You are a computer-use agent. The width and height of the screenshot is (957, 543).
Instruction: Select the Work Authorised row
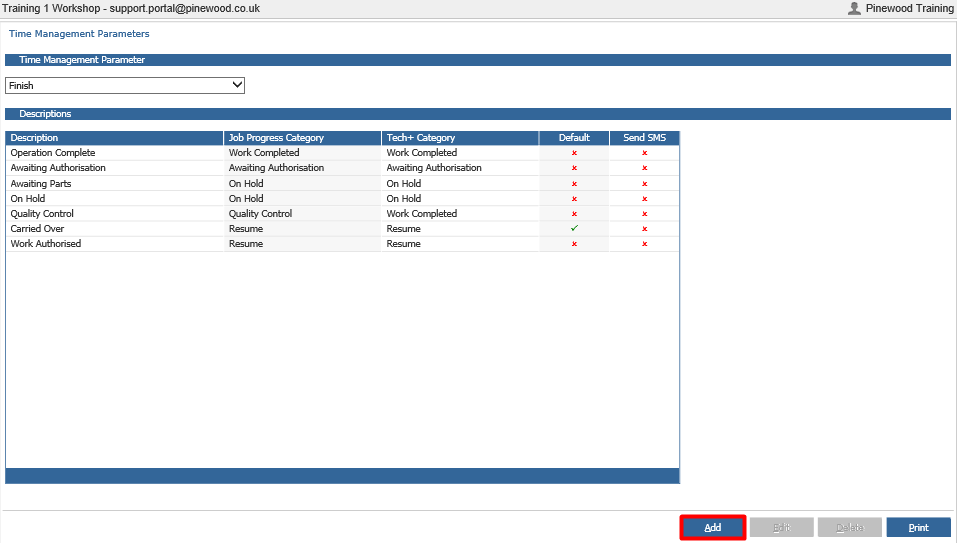342,243
